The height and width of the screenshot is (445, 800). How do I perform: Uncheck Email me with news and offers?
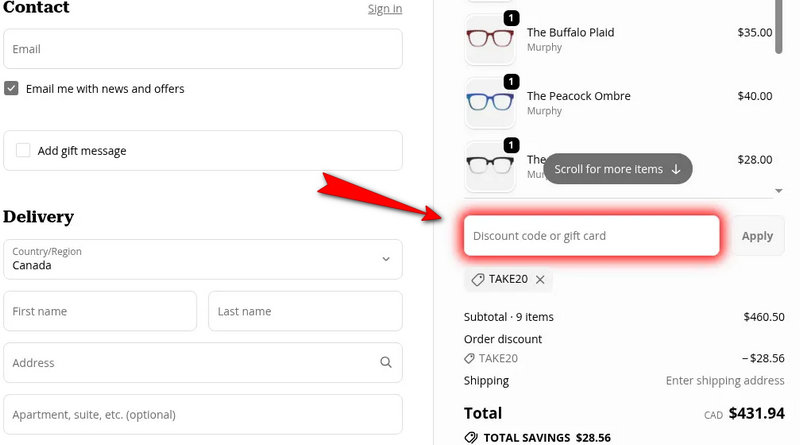coord(11,88)
